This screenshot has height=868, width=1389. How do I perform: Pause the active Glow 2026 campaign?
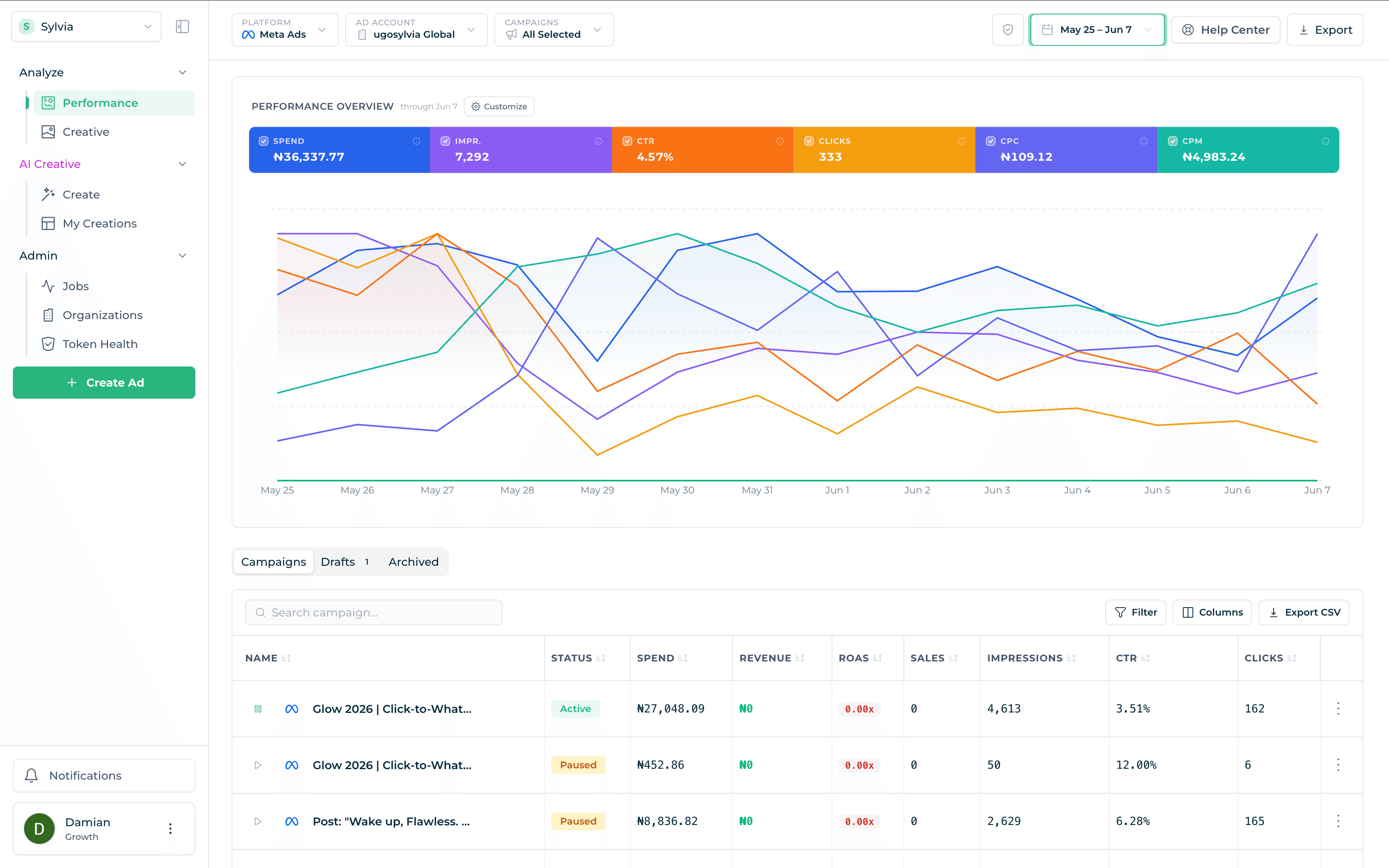coord(258,709)
